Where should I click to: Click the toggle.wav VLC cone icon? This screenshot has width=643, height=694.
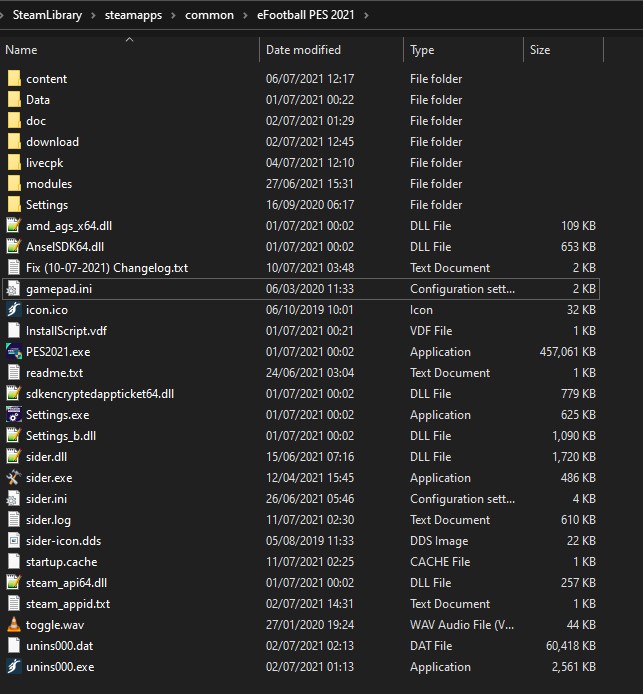[14, 625]
